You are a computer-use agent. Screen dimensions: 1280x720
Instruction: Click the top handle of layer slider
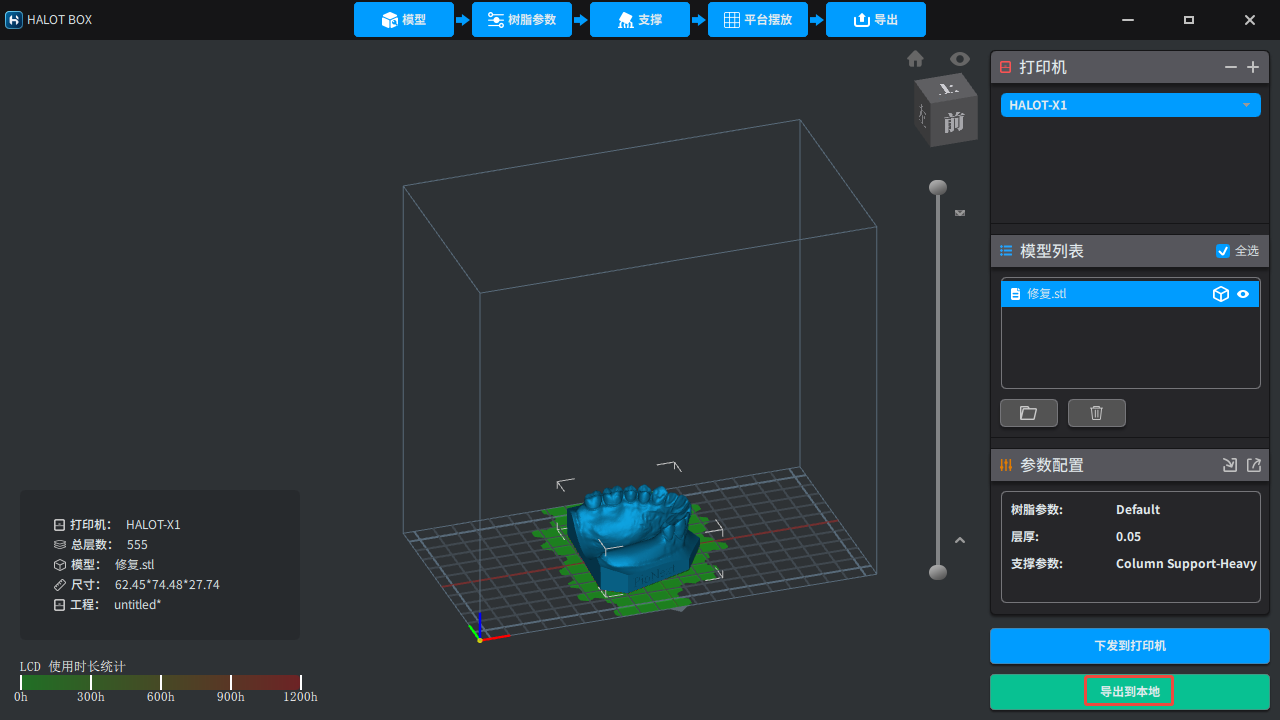938,187
